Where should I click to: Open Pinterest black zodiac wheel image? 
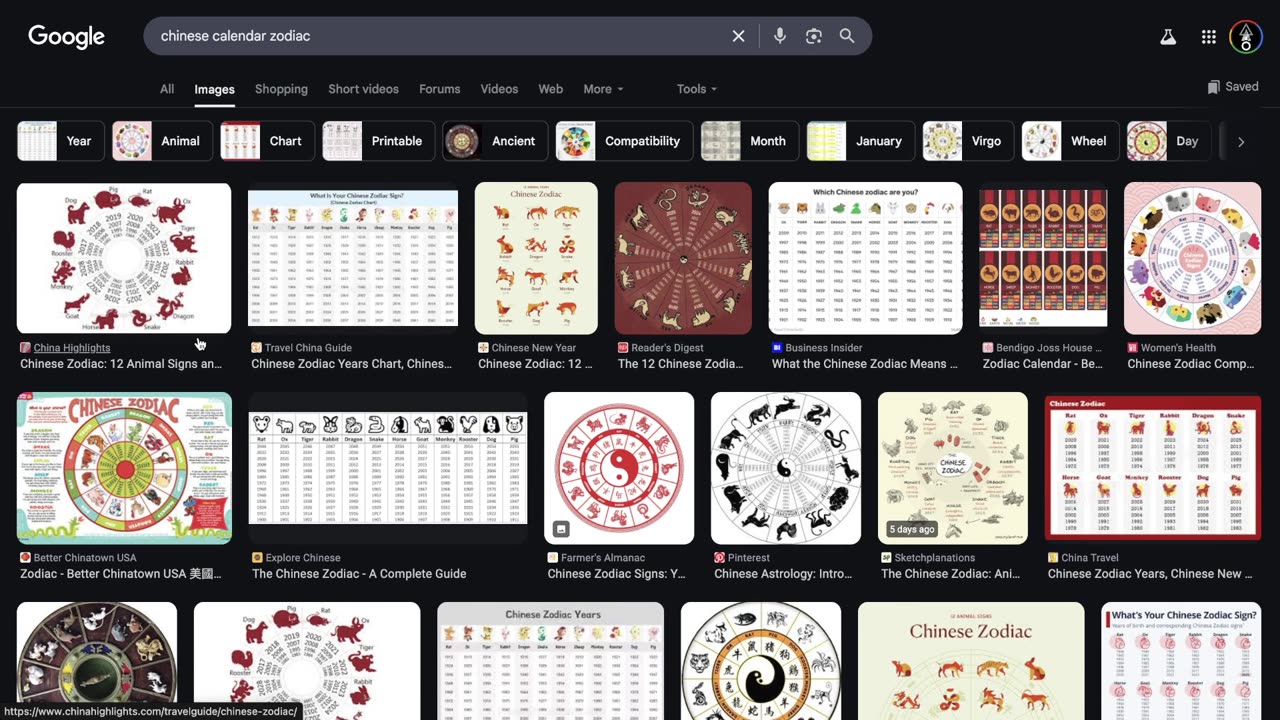click(x=786, y=468)
